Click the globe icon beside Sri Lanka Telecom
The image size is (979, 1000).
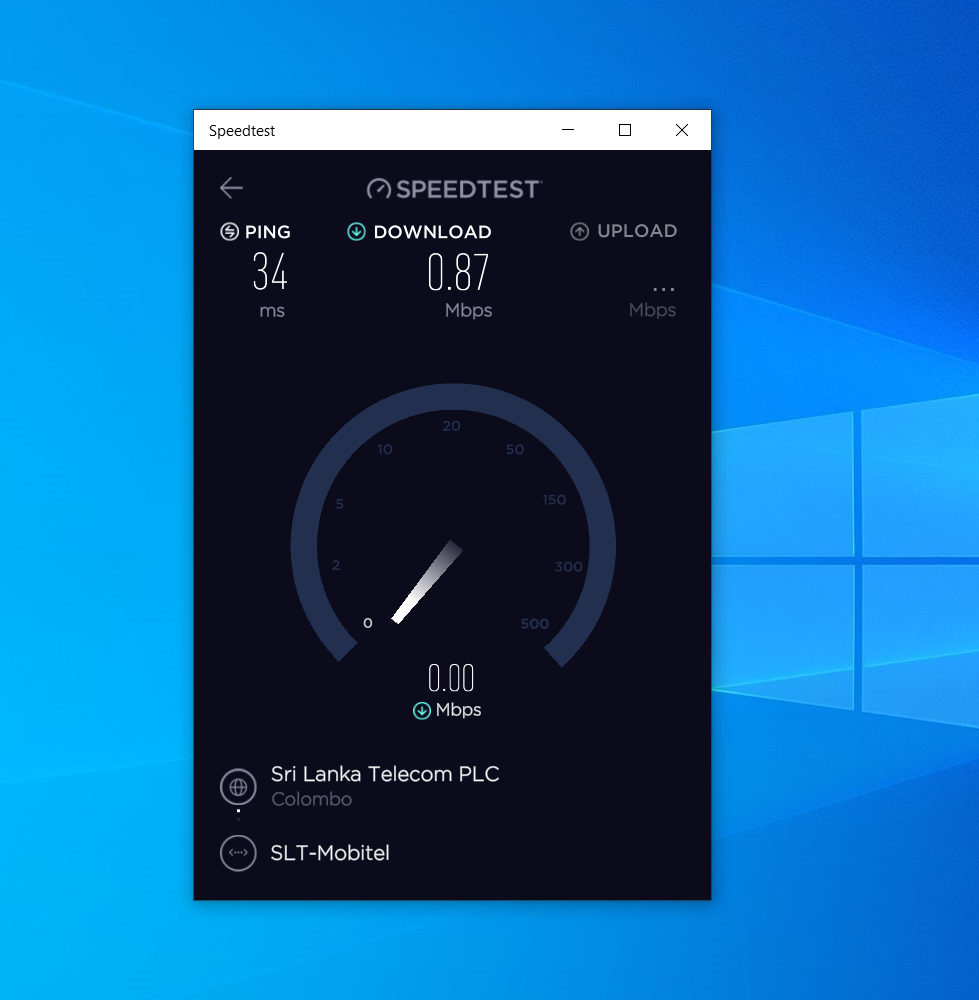[239, 787]
